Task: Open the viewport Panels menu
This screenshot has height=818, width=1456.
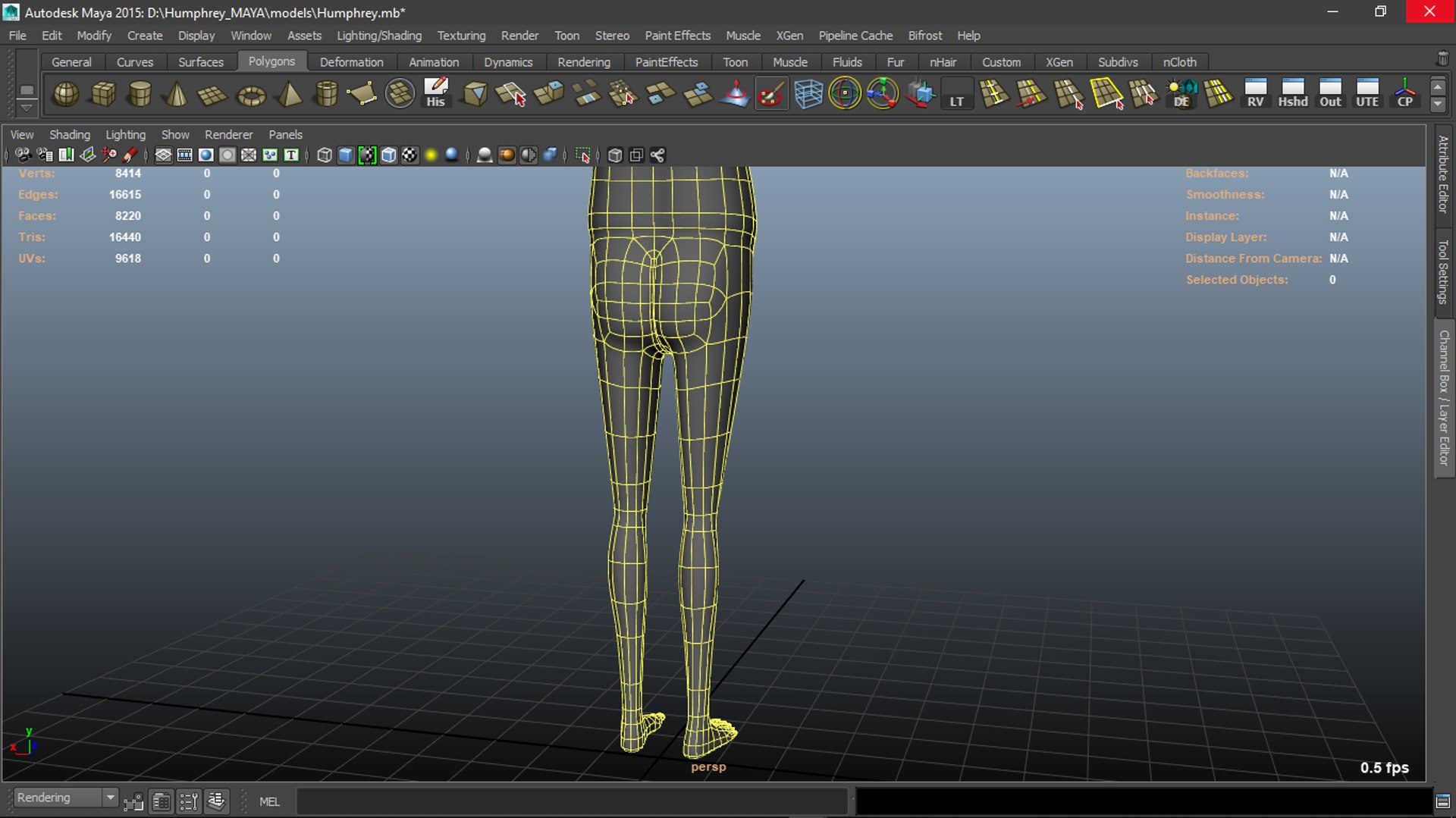Action: tap(285, 135)
